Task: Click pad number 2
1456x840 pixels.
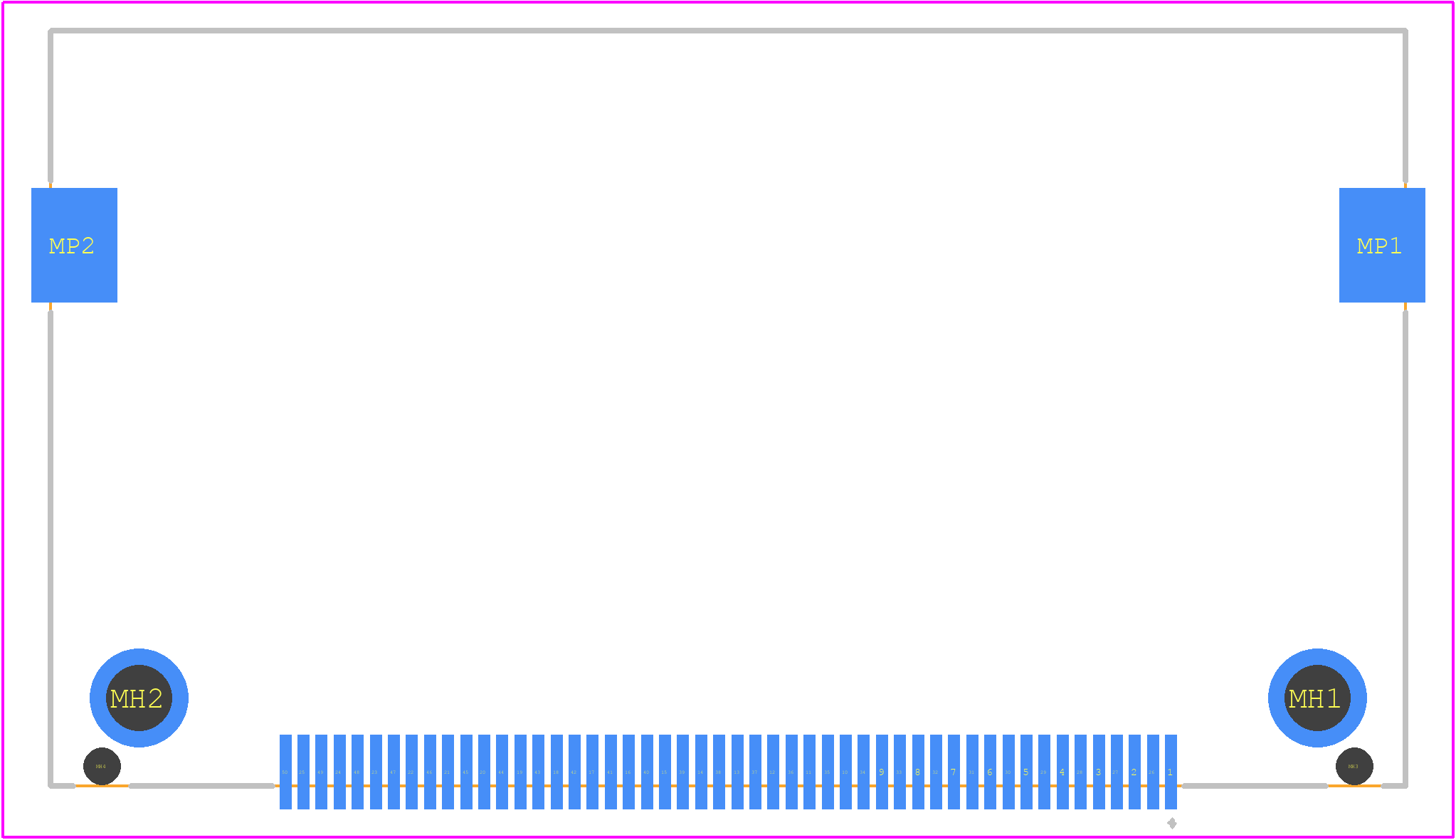Action: (1134, 772)
